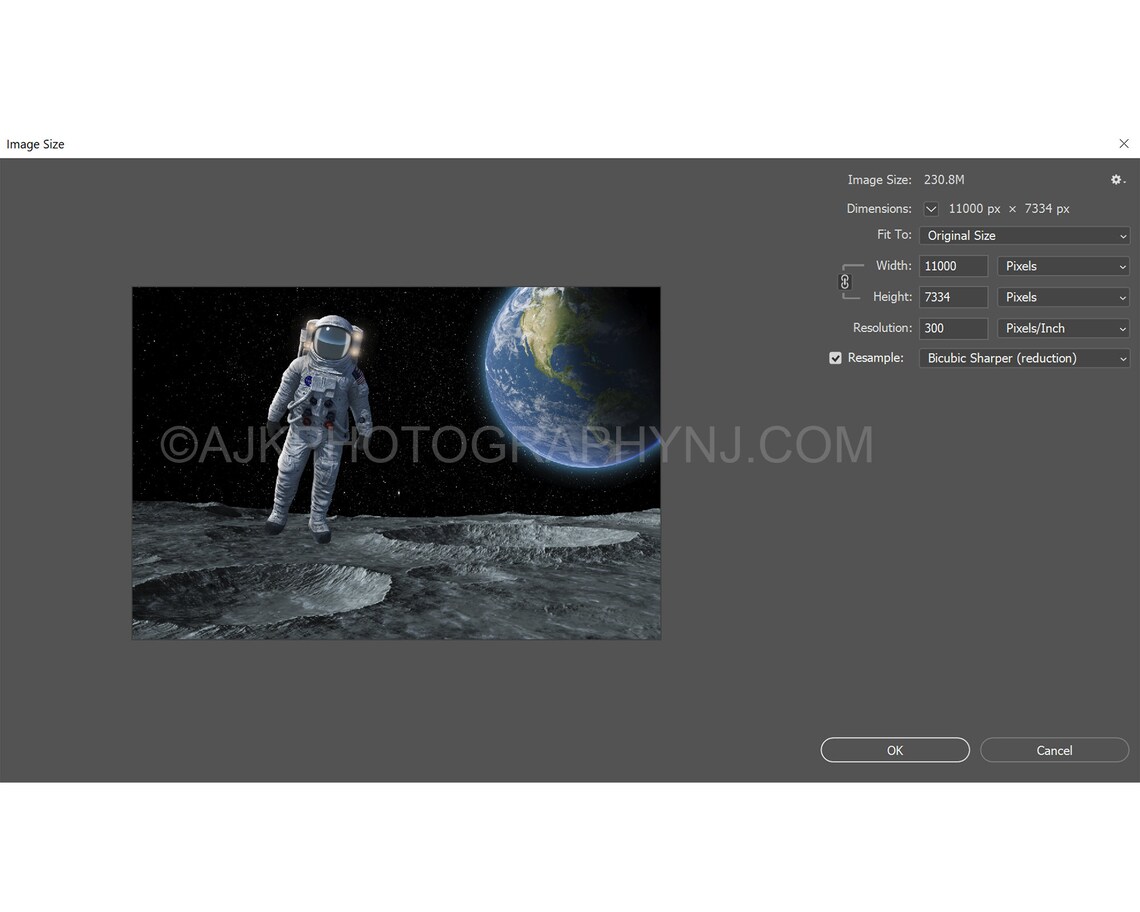
Task: Close the dialog with the X button
Action: click(x=1123, y=143)
